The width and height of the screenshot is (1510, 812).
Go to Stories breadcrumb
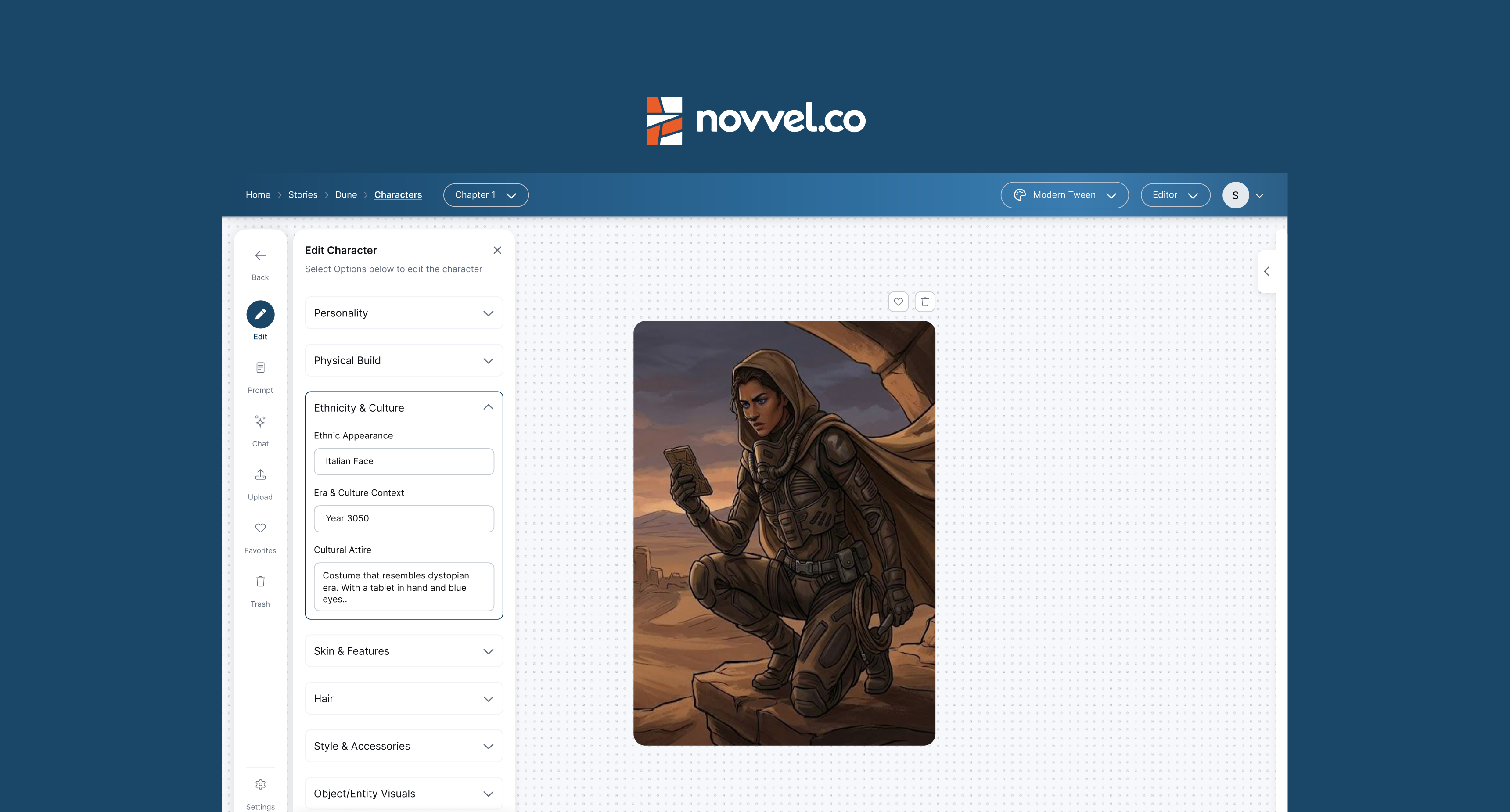tap(302, 194)
